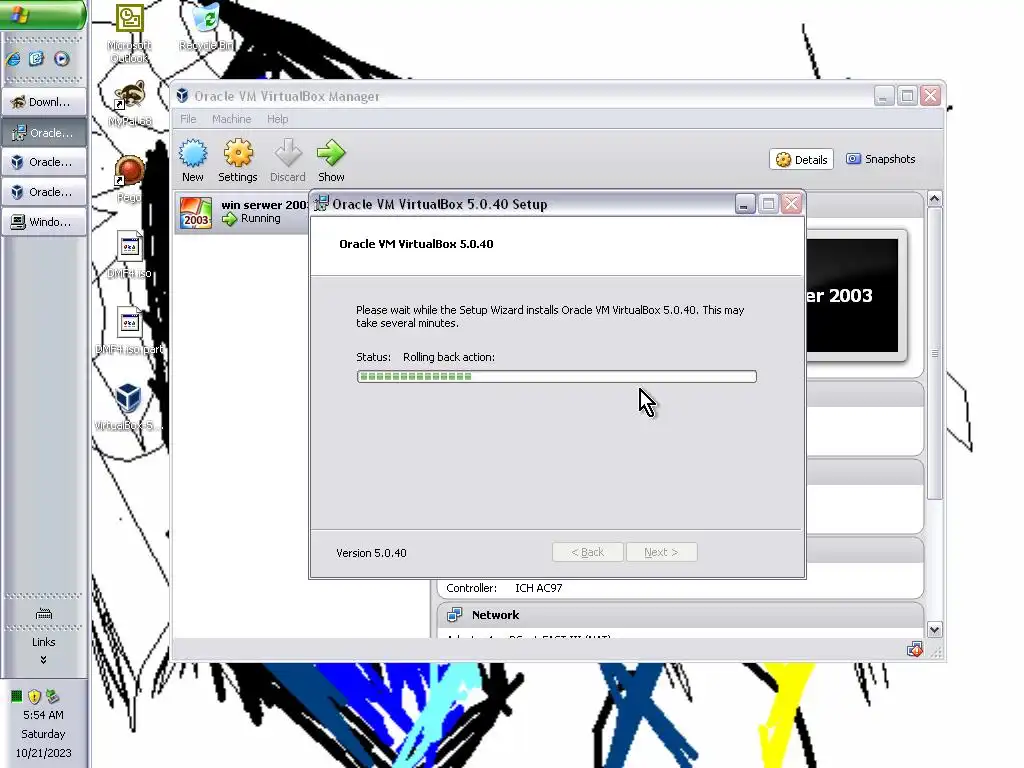The image size is (1024, 768).
Task: Click the New machine toolbar icon
Action: tap(193, 160)
